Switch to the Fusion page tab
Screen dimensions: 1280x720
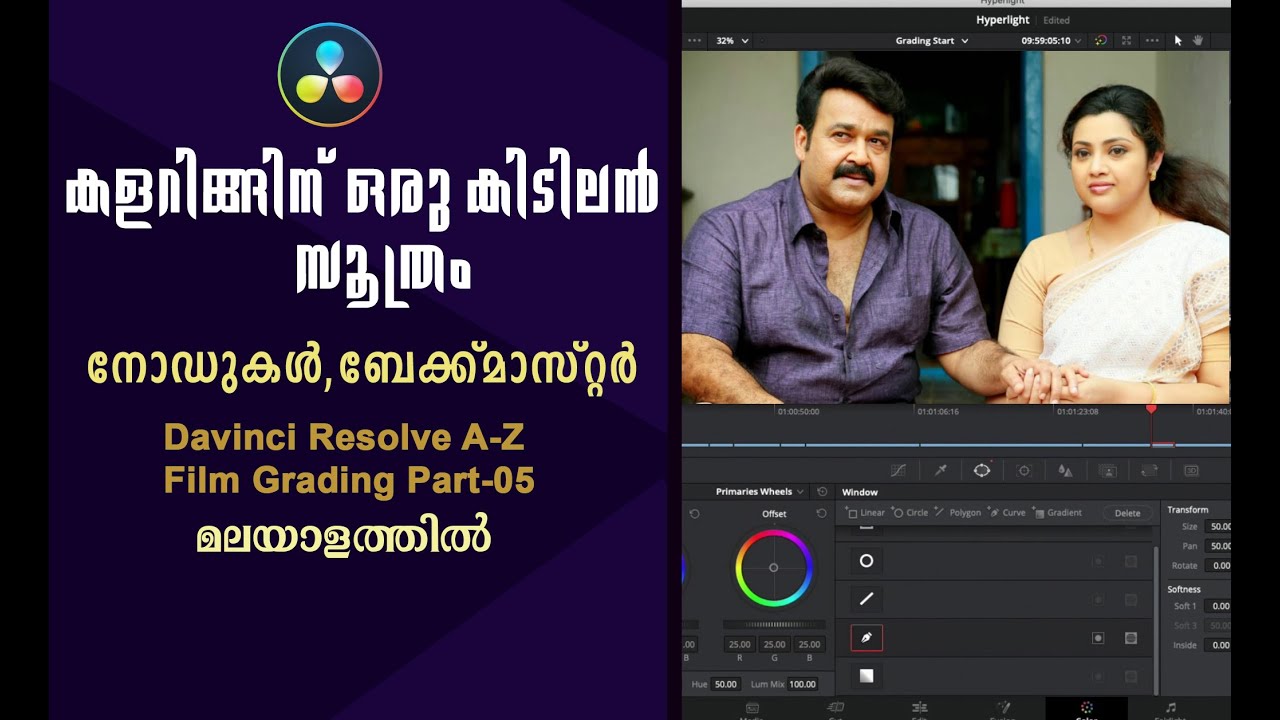coord(1002,710)
